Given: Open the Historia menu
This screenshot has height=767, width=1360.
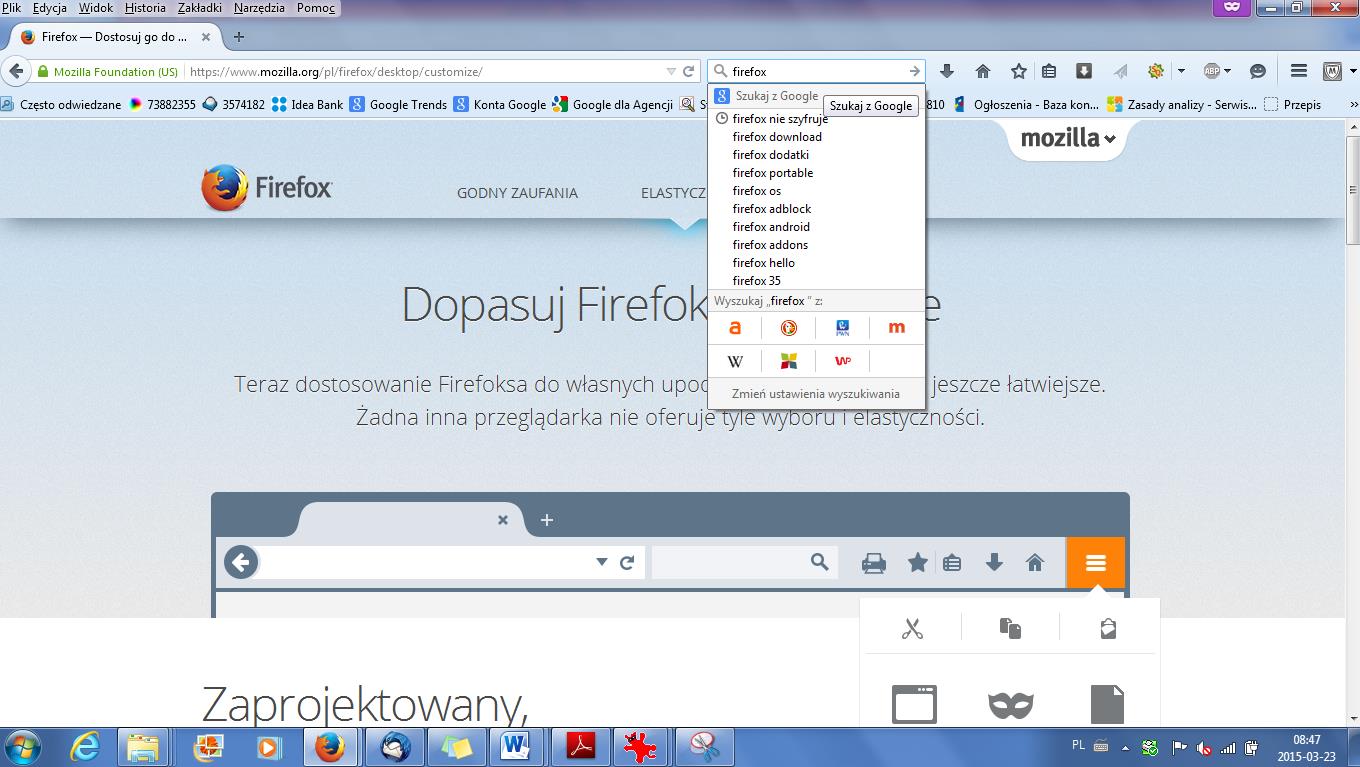Looking at the screenshot, I should 145,8.
